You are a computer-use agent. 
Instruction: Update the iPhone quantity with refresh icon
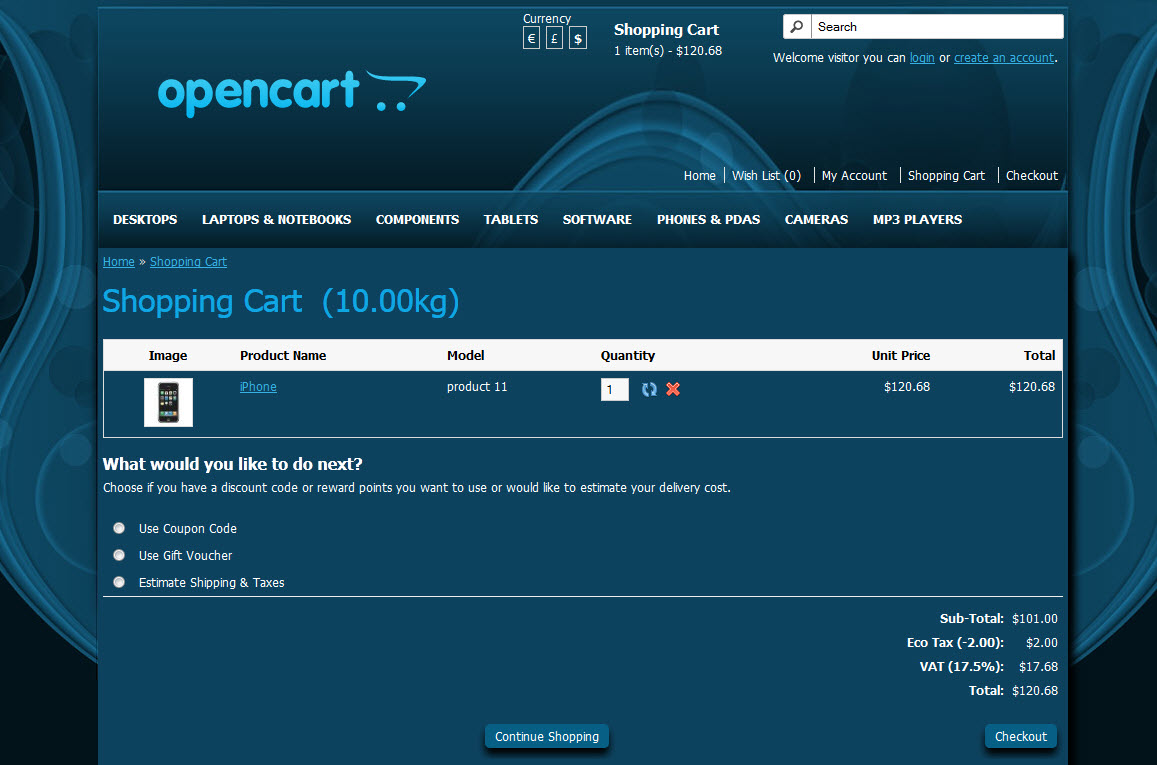coord(649,389)
